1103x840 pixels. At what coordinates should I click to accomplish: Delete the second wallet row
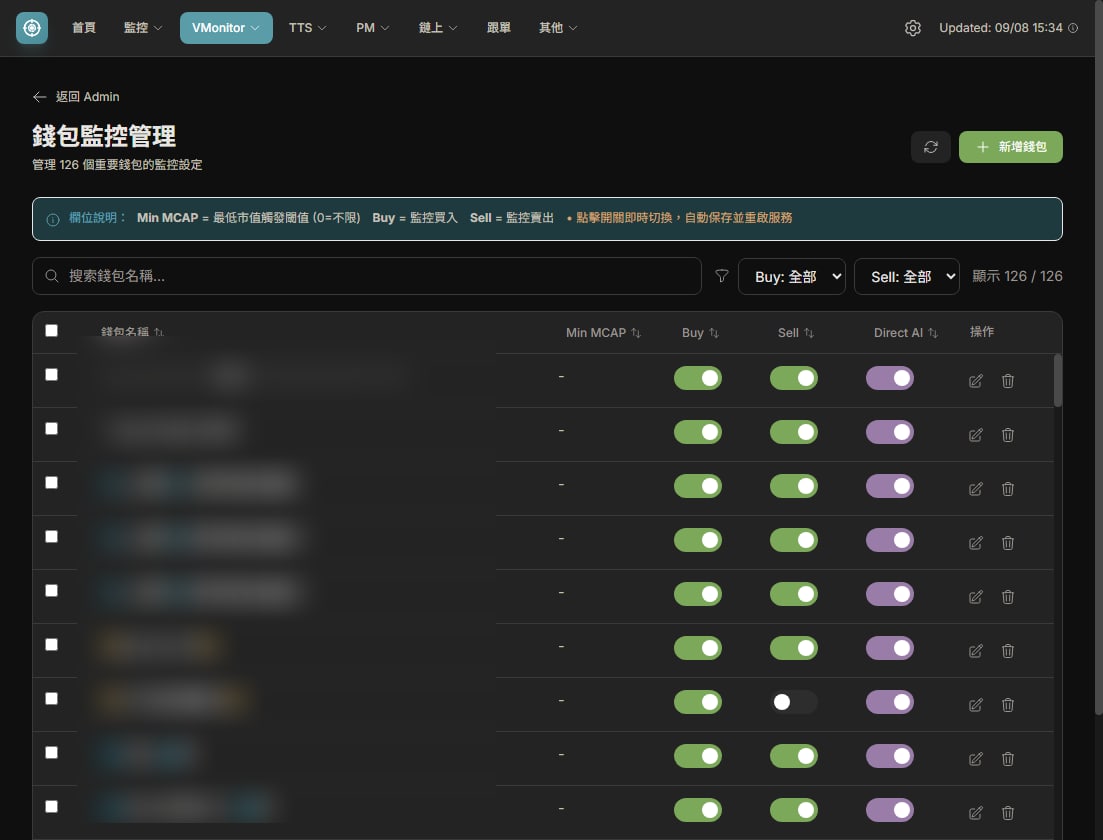(x=1008, y=435)
